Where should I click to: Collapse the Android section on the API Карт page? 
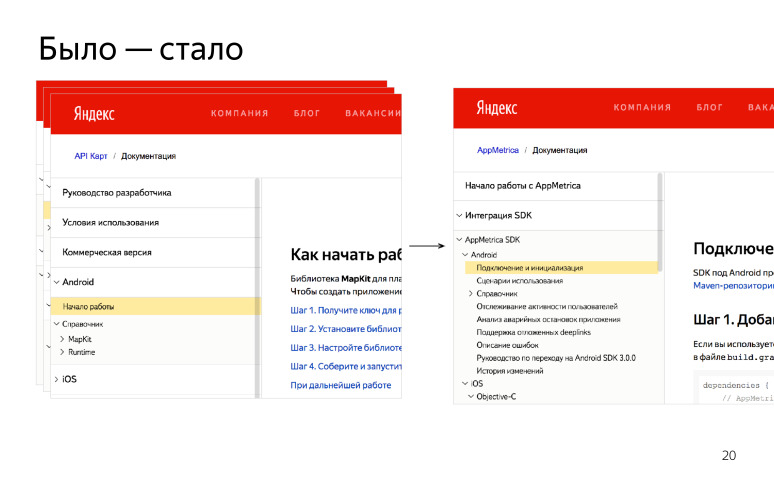(57, 282)
